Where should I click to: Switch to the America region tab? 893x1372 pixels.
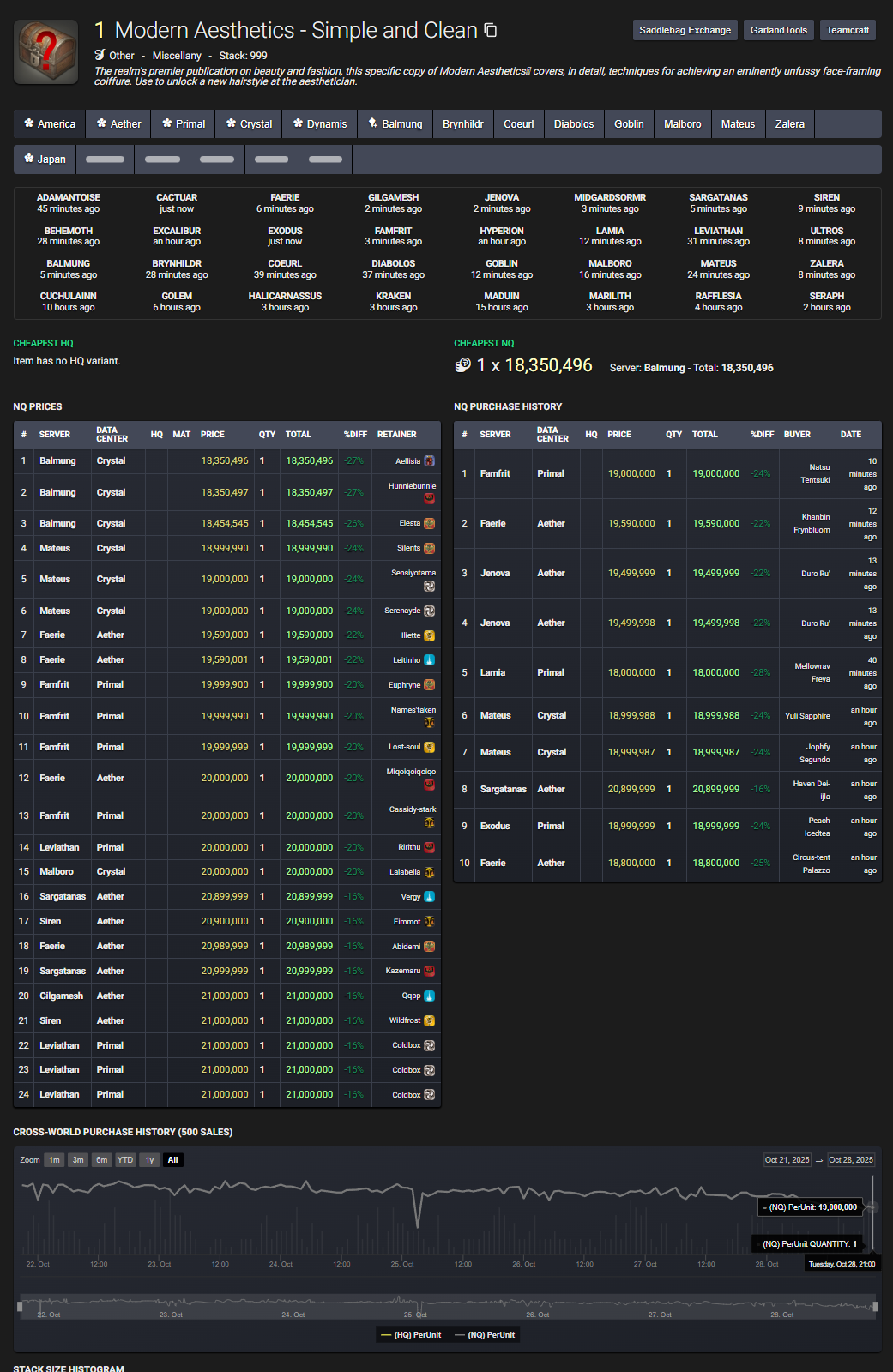(50, 124)
